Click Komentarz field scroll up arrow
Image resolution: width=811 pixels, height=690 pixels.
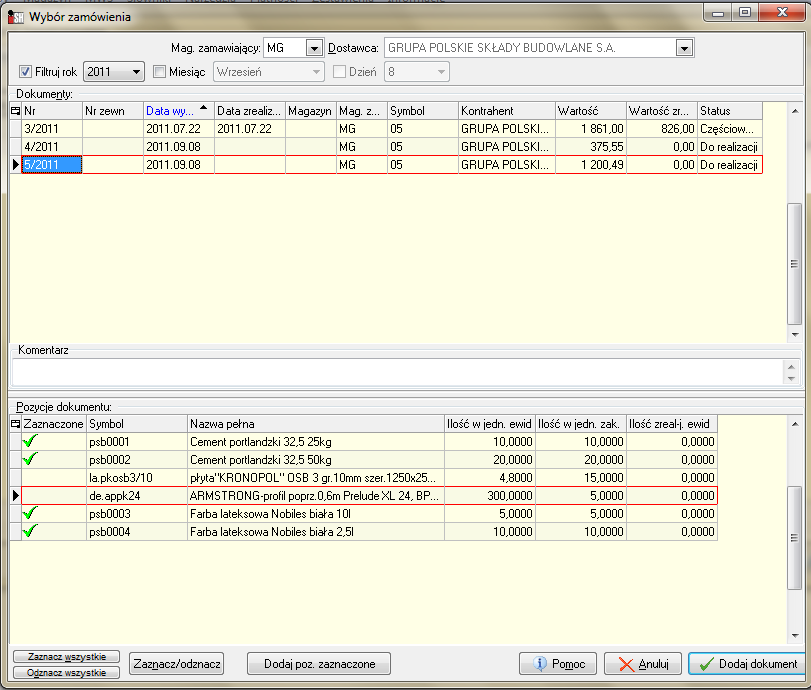coord(791,367)
